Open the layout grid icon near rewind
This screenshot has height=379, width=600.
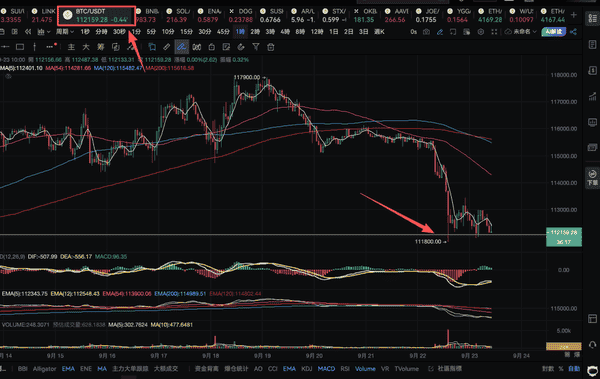pos(15,32)
